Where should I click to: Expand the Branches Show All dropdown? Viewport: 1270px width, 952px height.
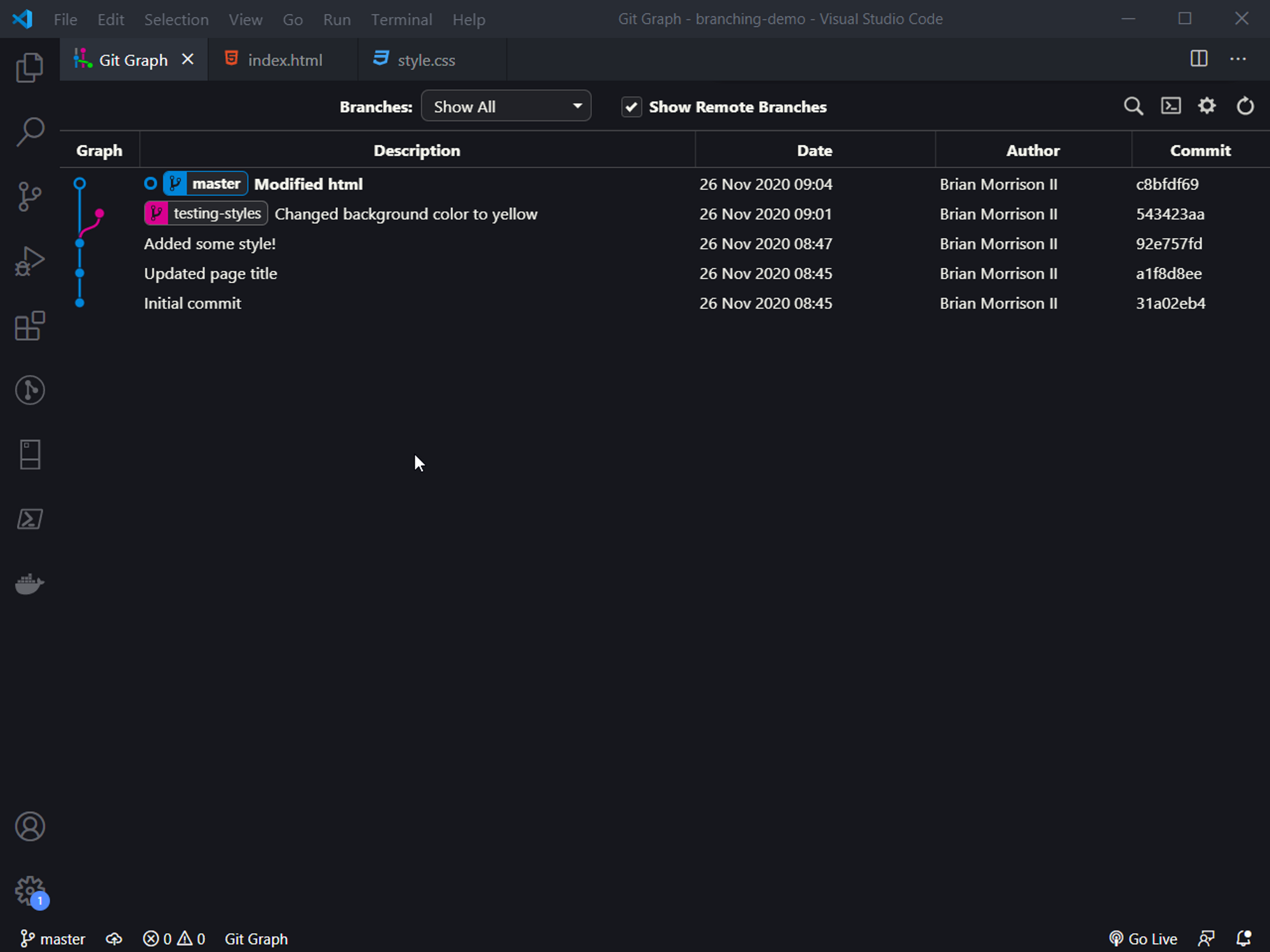click(506, 106)
